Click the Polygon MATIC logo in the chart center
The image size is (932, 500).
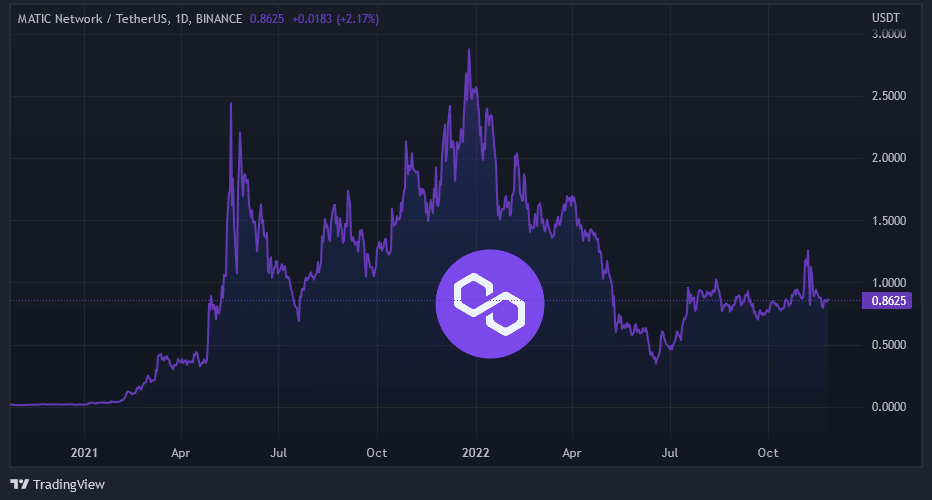click(490, 302)
